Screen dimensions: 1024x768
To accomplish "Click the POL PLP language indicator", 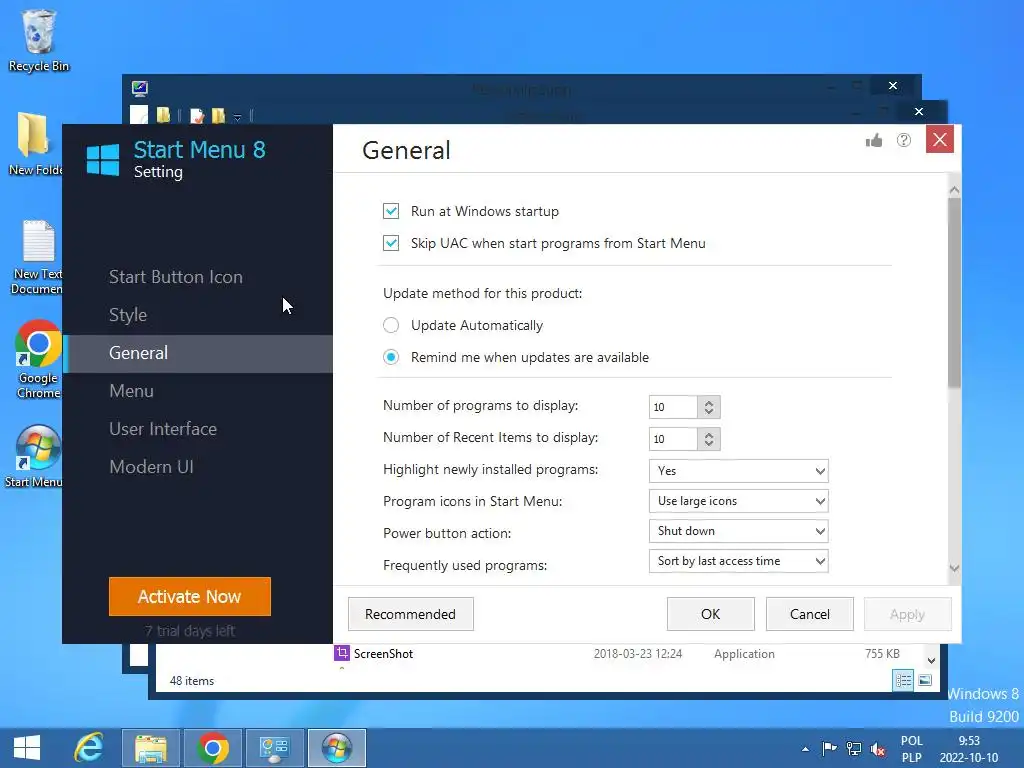I will point(912,749).
